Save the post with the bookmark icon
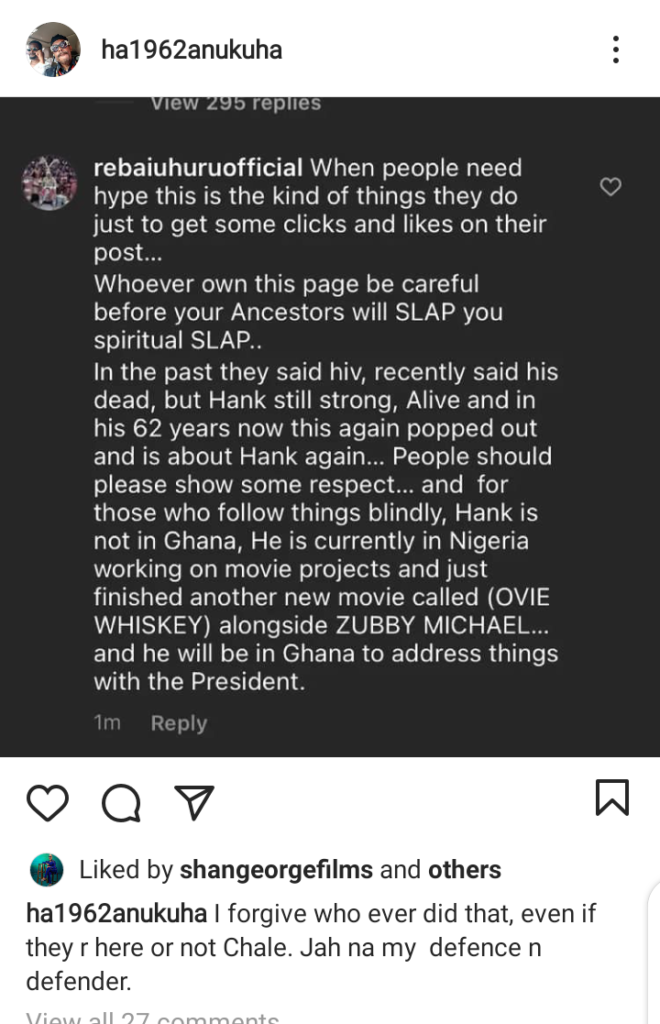 (x=611, y=798)
